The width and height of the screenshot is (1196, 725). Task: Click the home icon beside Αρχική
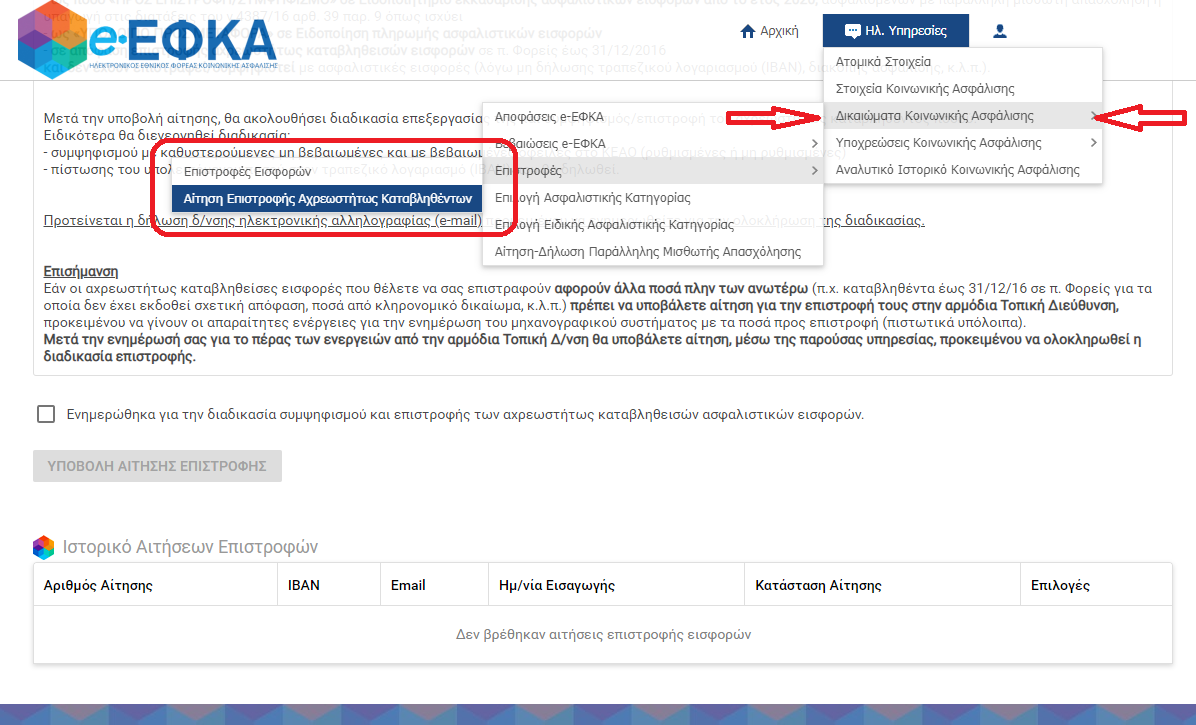[748, 31]
